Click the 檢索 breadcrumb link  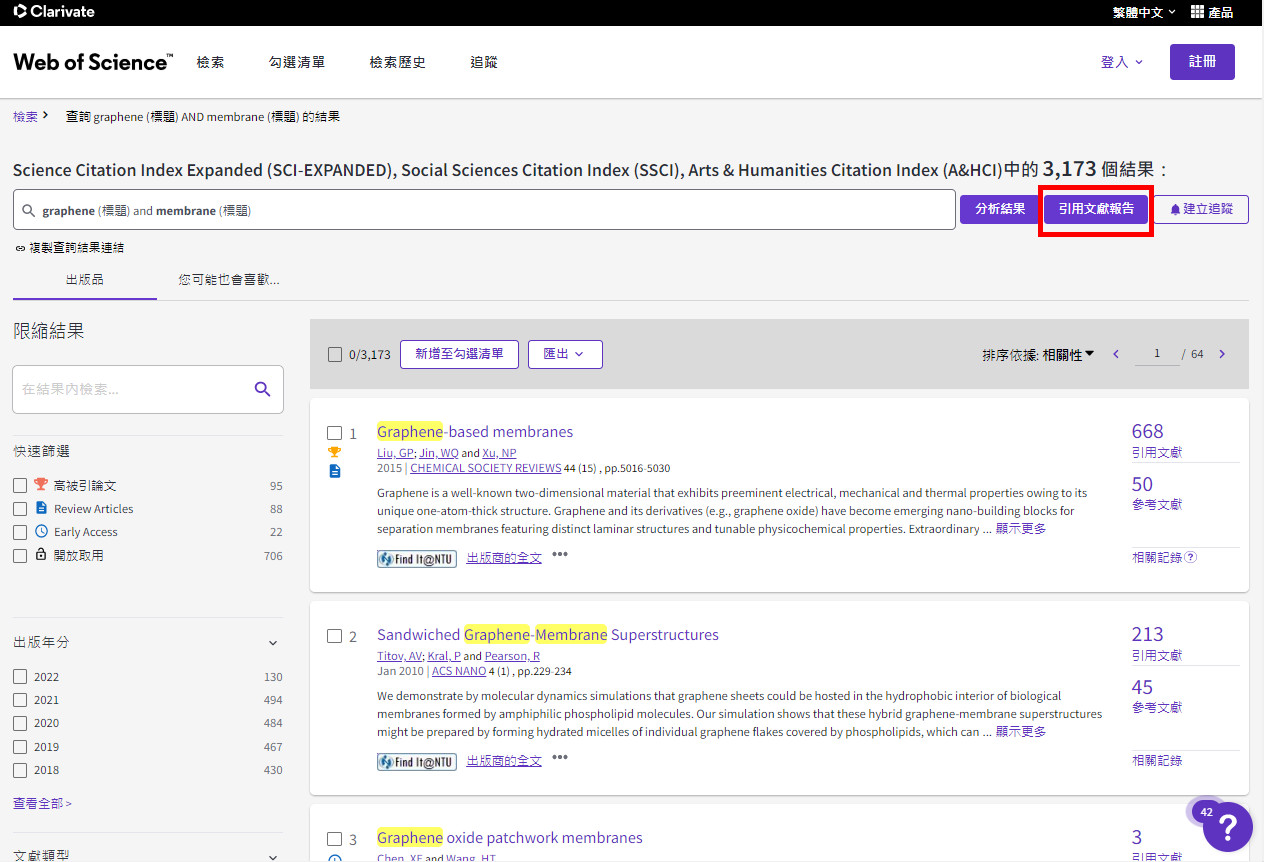(25, 117)
